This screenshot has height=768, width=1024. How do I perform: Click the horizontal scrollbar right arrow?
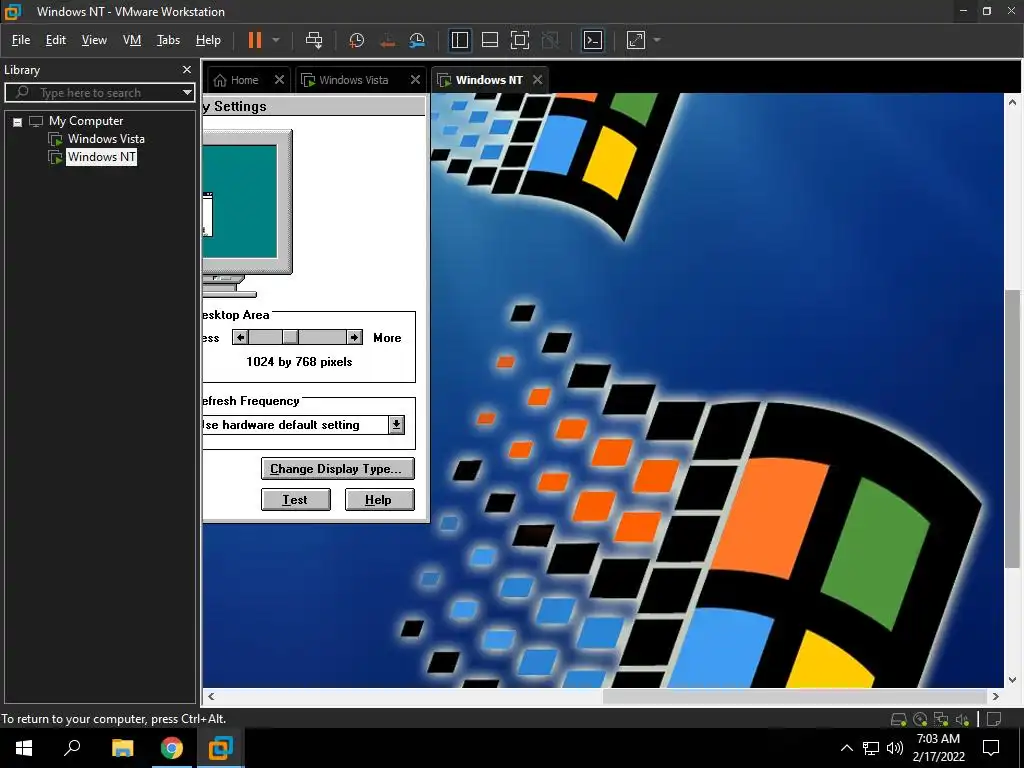click(995, 696)
